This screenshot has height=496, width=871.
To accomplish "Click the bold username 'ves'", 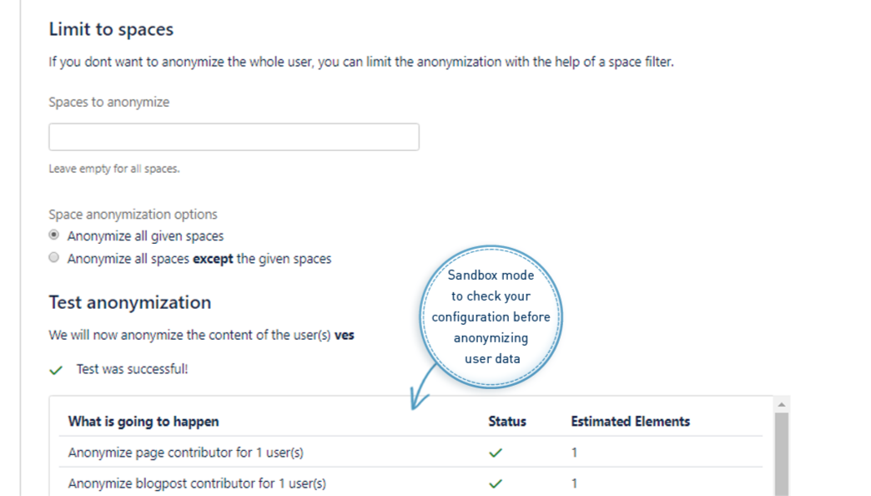I will (x=343, y=336).
